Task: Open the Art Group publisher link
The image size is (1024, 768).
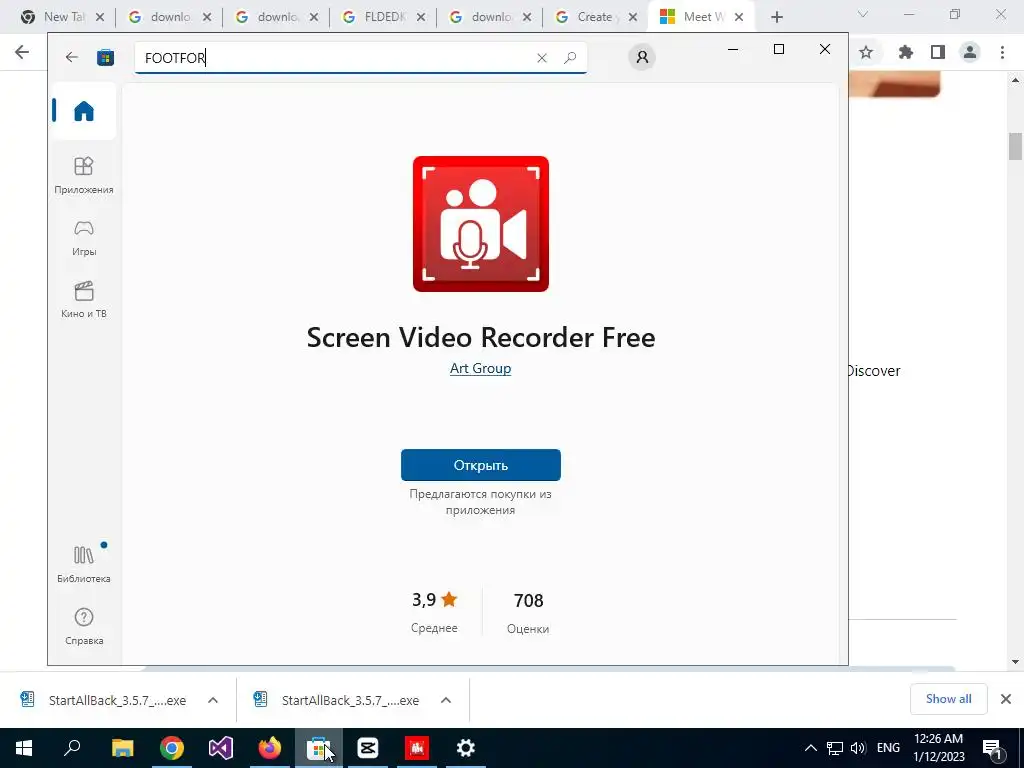Action: (481, 368)
